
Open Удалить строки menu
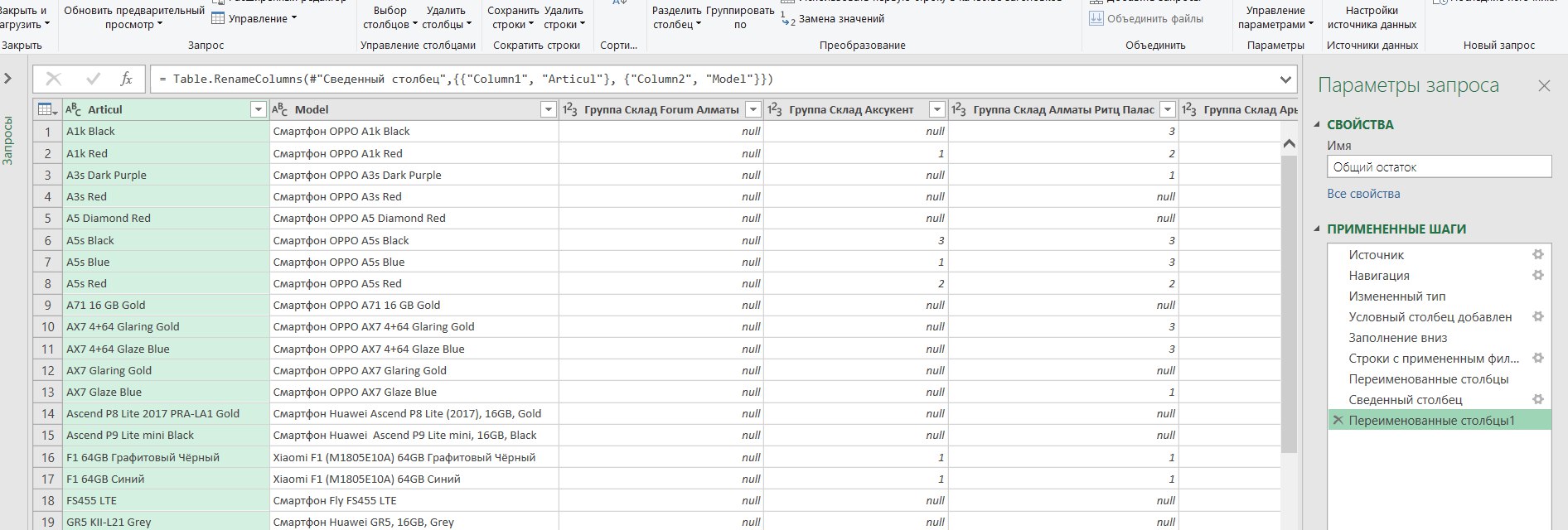pyautogui.click(x=564, y=17)
